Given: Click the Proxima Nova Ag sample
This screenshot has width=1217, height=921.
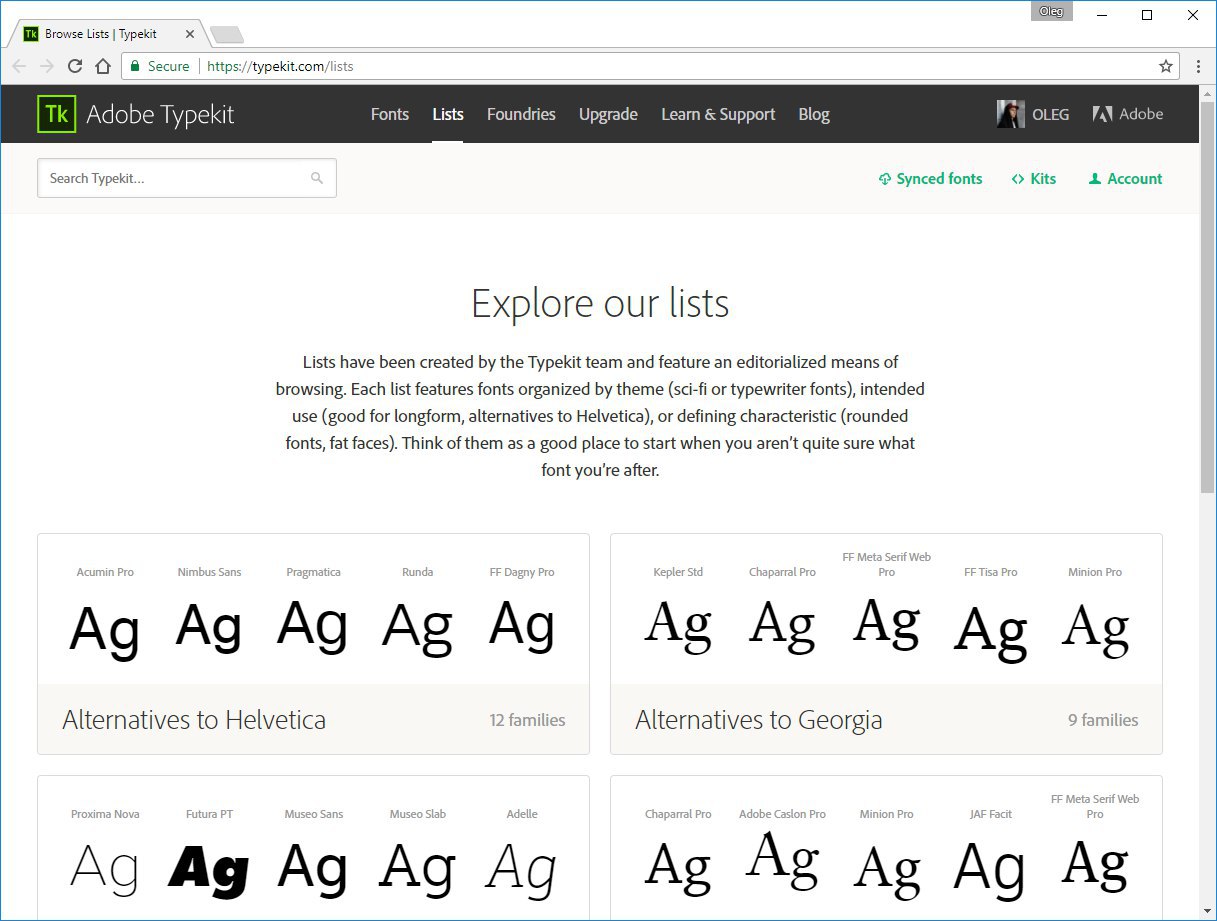Looking at the screenshot, I should [104, 868].
